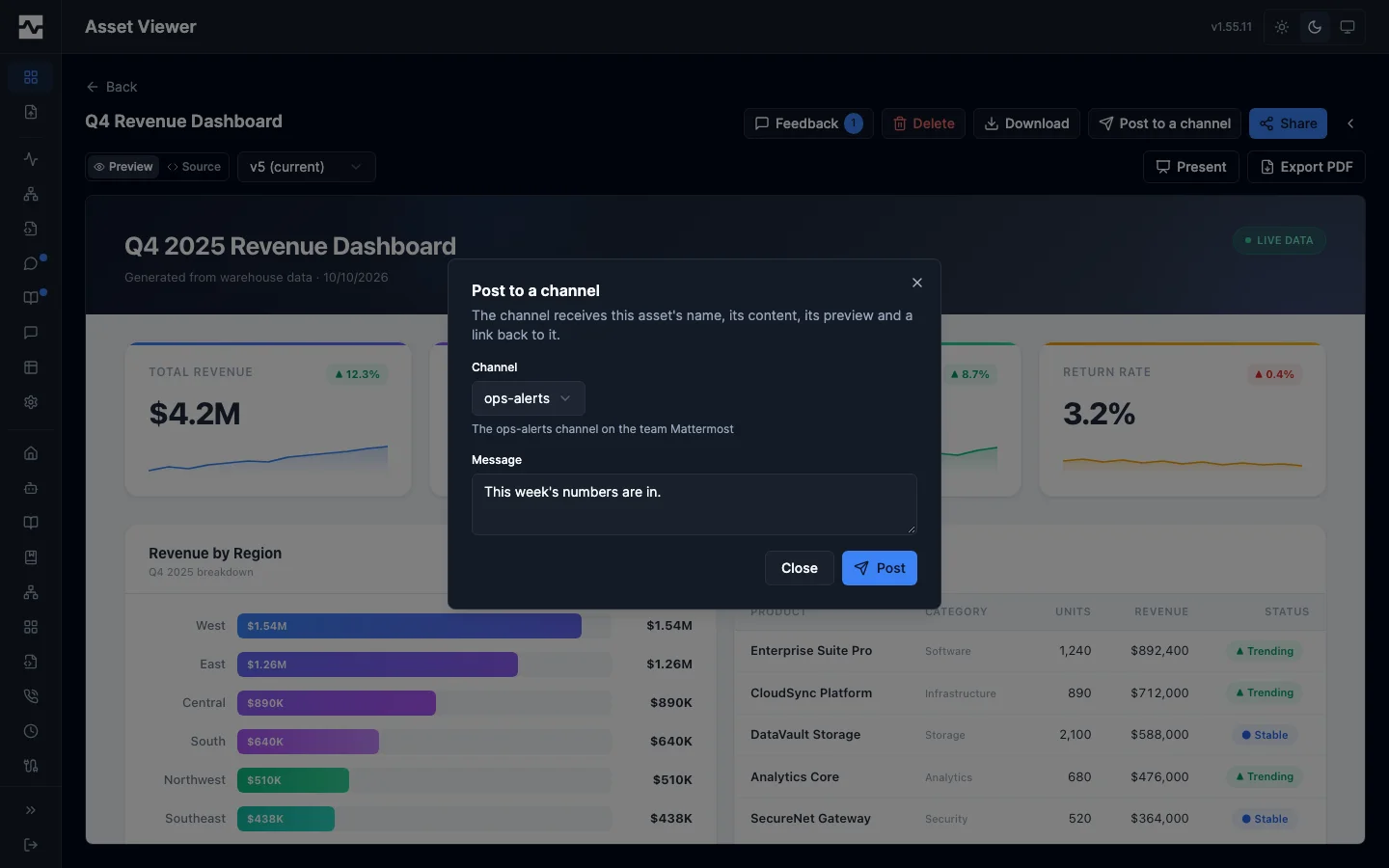This screenshot has height=868, width=1389.
Task: Click Export PDF
Action: click(1307, 167)
